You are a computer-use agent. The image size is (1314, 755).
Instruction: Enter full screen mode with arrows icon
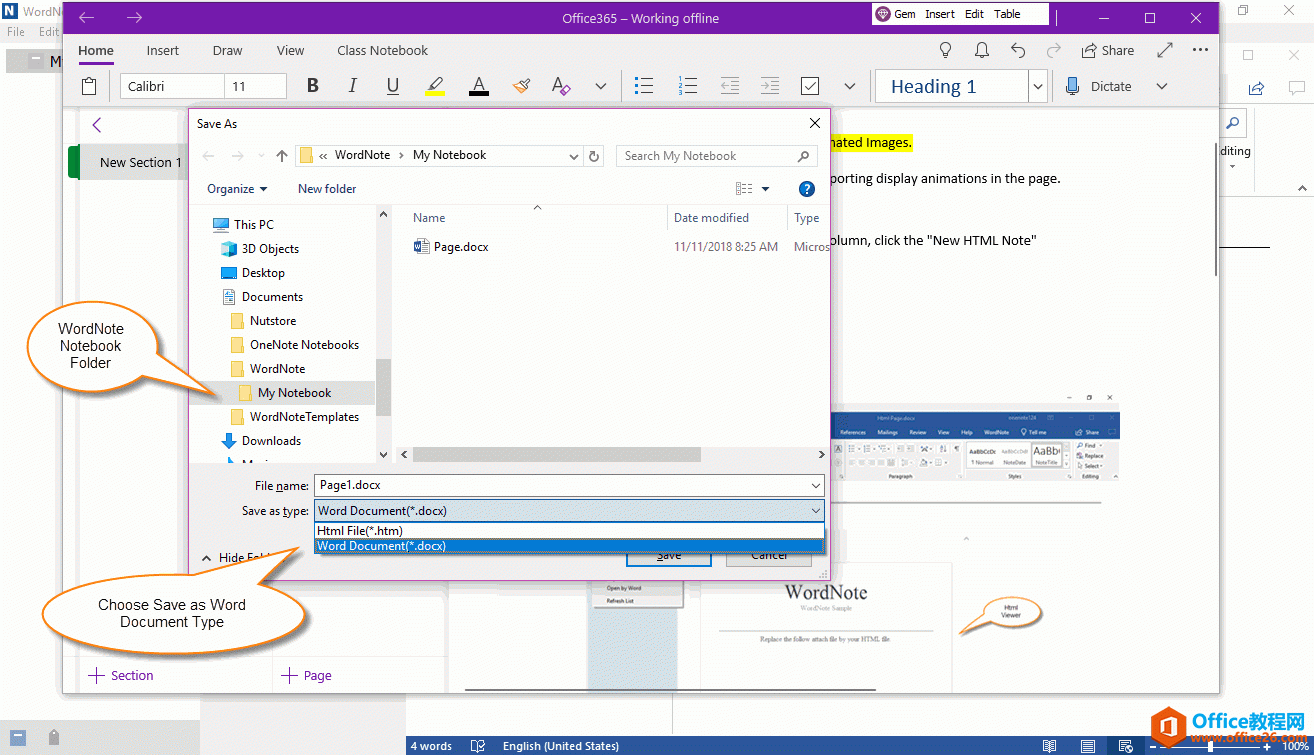click(1165, 50)
